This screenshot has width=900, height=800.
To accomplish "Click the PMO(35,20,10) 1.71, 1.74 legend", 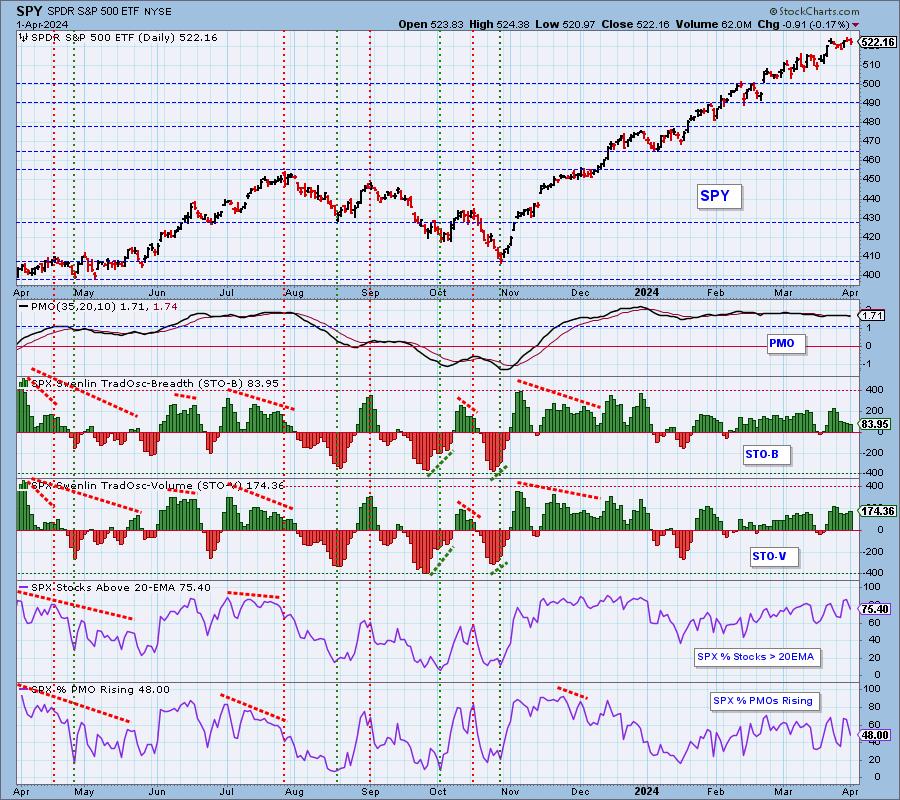I will [x=104, y=306].
